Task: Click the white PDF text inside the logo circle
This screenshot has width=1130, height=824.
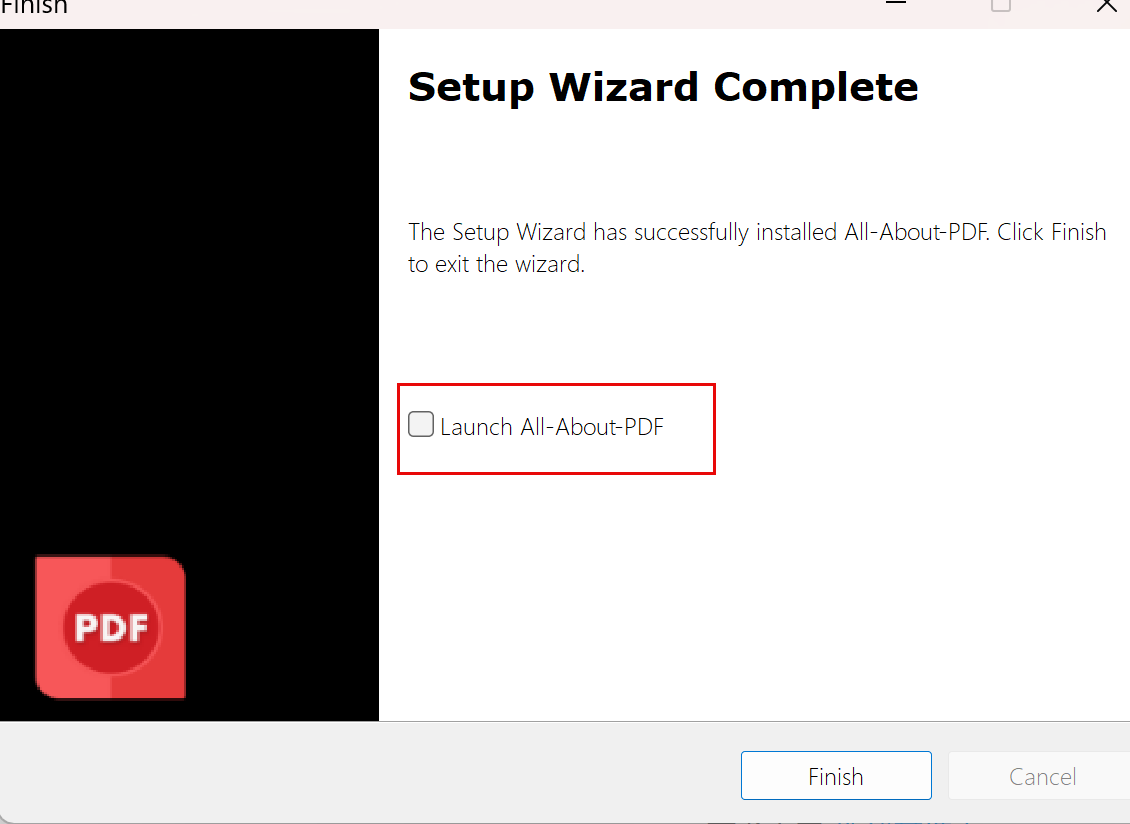Action: (x=112, y=627)
